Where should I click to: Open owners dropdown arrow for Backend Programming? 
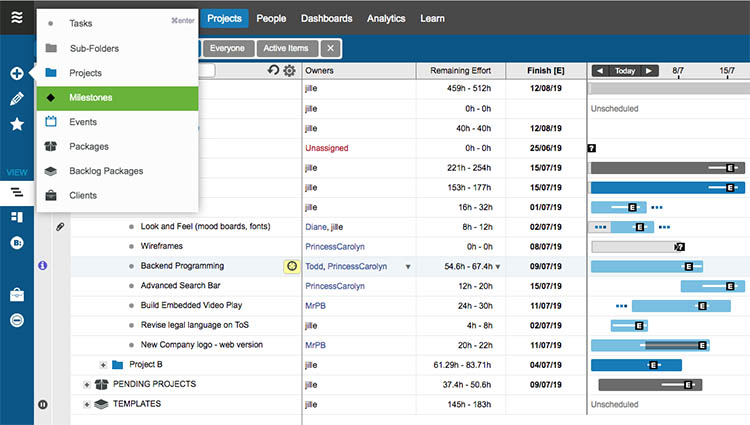(408, 267)
